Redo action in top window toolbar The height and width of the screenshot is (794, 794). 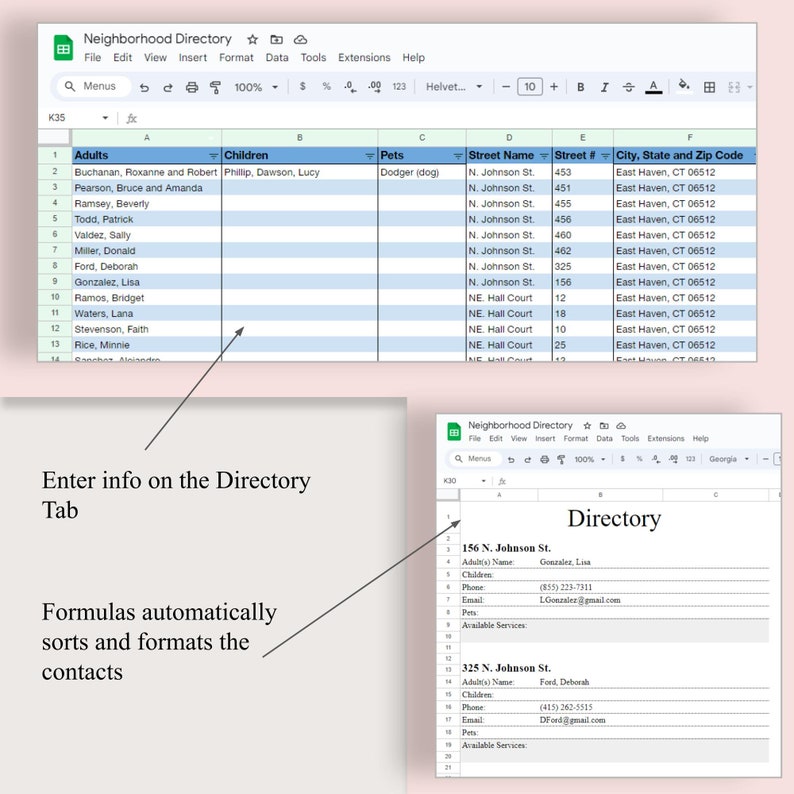click(x=168, y=87)
